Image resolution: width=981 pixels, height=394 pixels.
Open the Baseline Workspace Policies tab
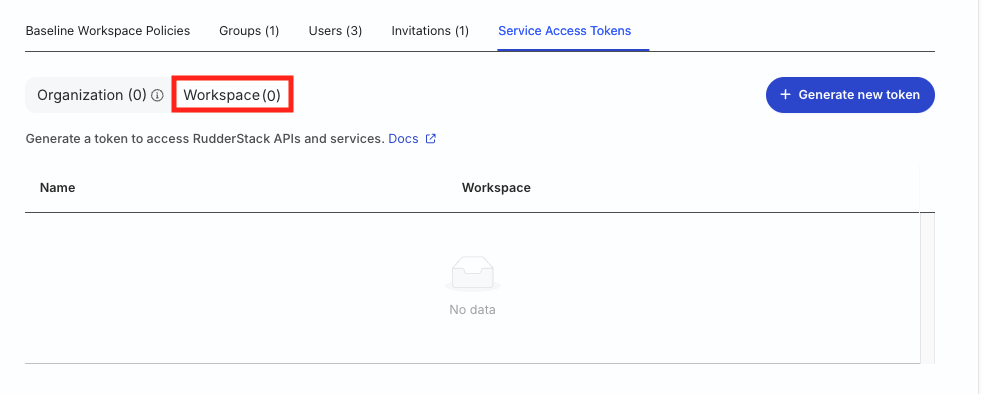pos(108,31)
